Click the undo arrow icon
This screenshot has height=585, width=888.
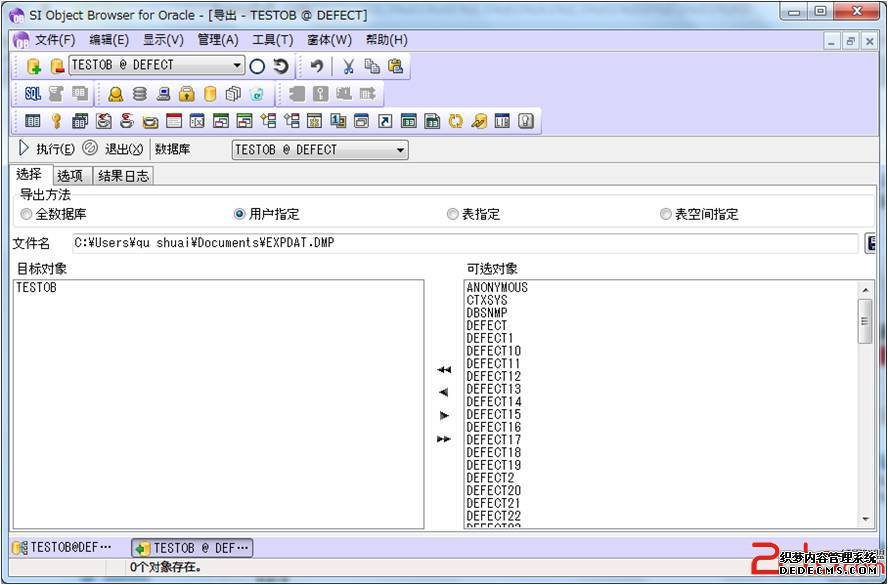(316, 66)
